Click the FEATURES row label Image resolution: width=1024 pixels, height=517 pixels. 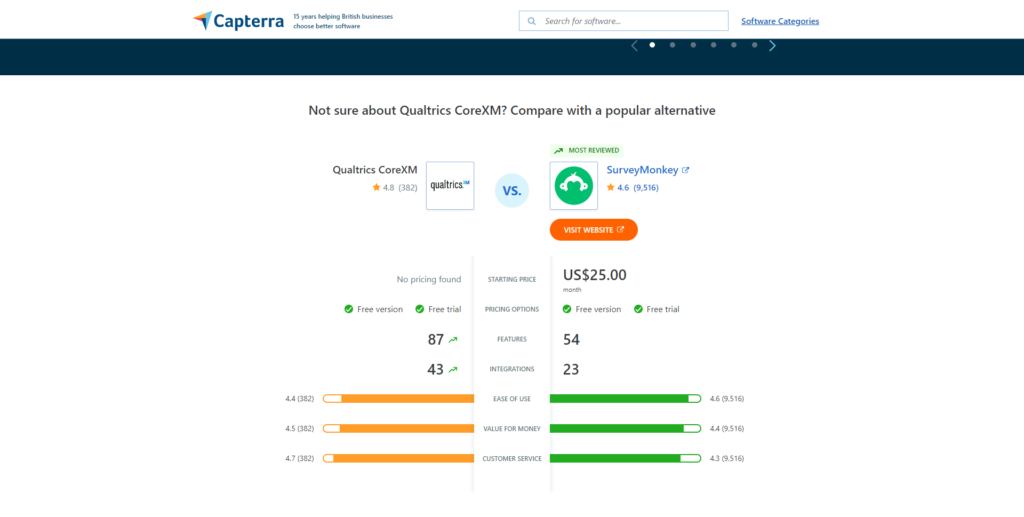pos(512,339)
